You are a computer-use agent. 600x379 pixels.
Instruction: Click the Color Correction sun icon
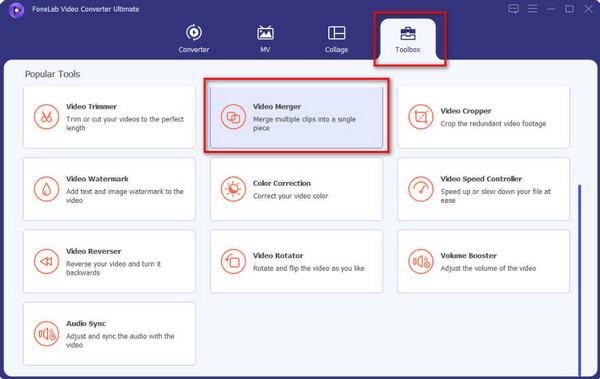233,189
